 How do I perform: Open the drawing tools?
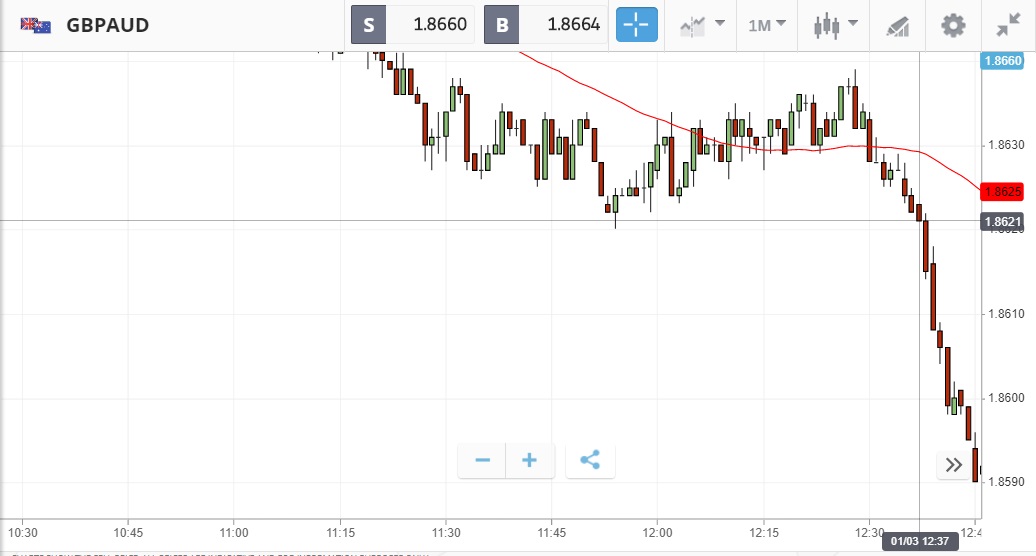(x=897, y=25)
